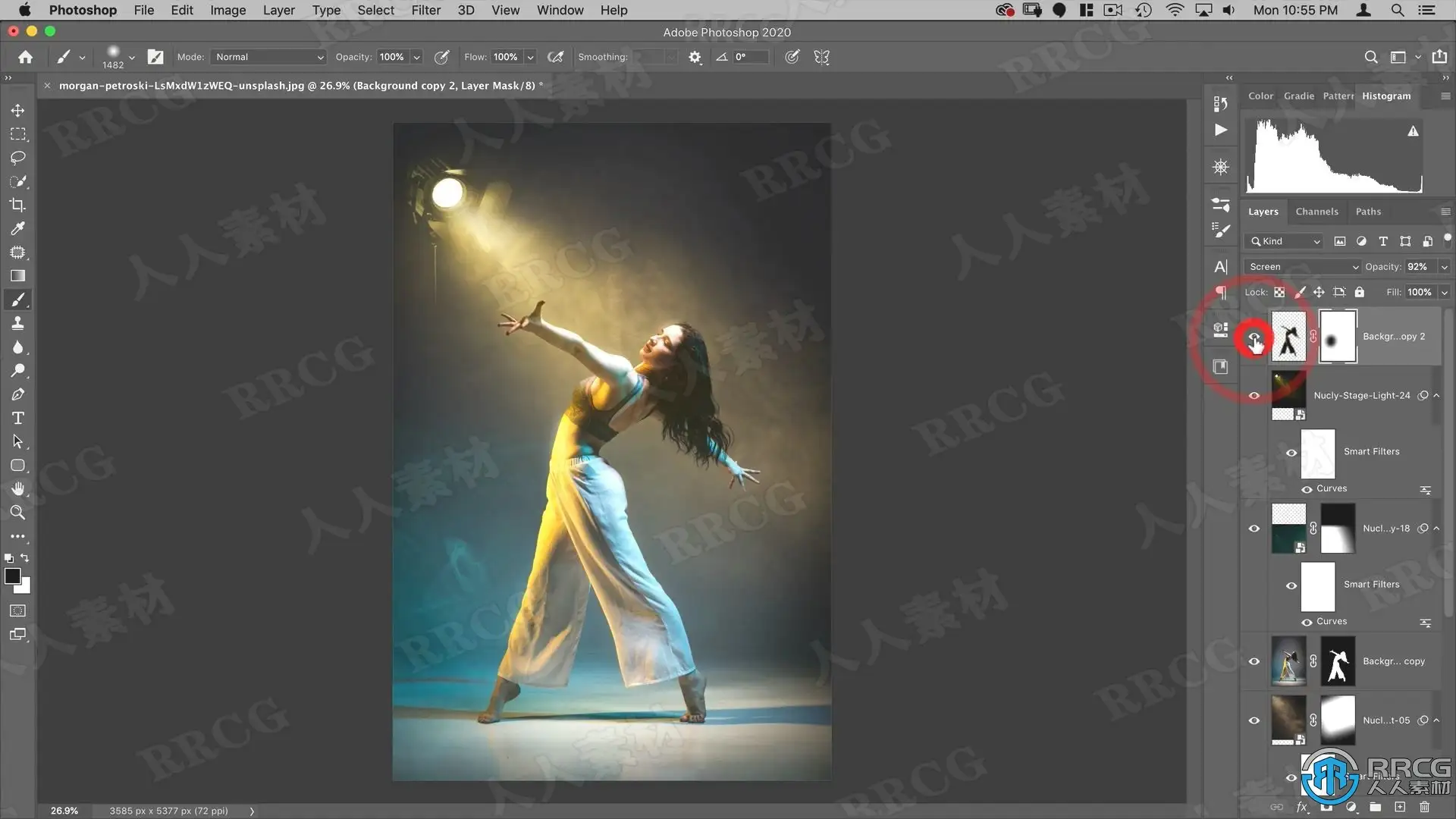Hide the Nucly-Stage-Light-24 layer
Image resolution: width=1456 pixels, height=819 pixels.
(1254, 396)
